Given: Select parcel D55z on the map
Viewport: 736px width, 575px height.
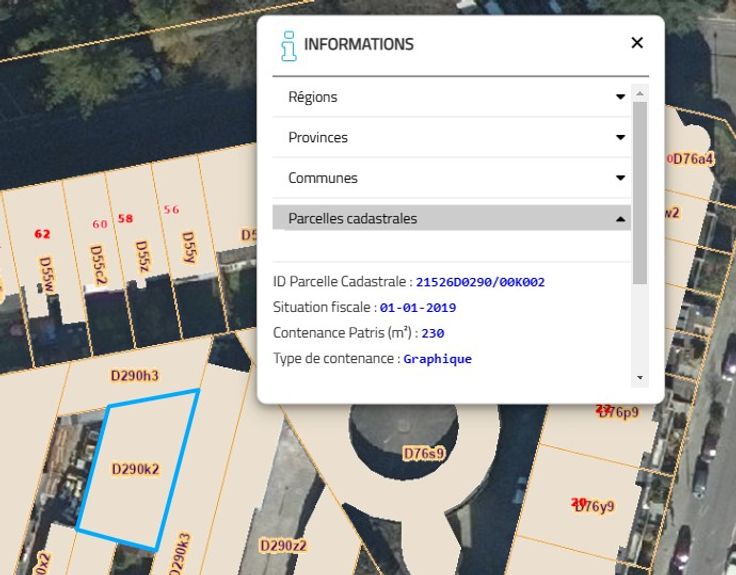Looking at the screenshot, I should pyautogui.click(x=141, y=258).
